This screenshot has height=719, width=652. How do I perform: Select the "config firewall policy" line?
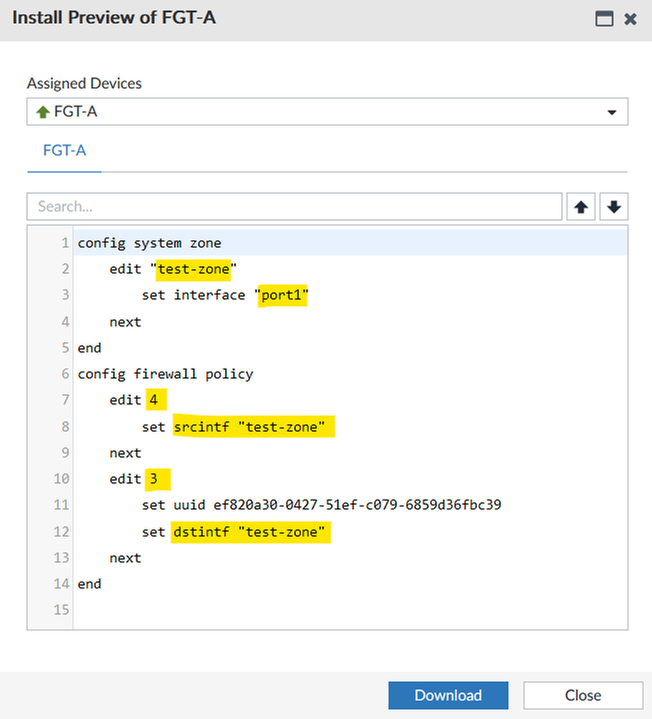[165, 374]
